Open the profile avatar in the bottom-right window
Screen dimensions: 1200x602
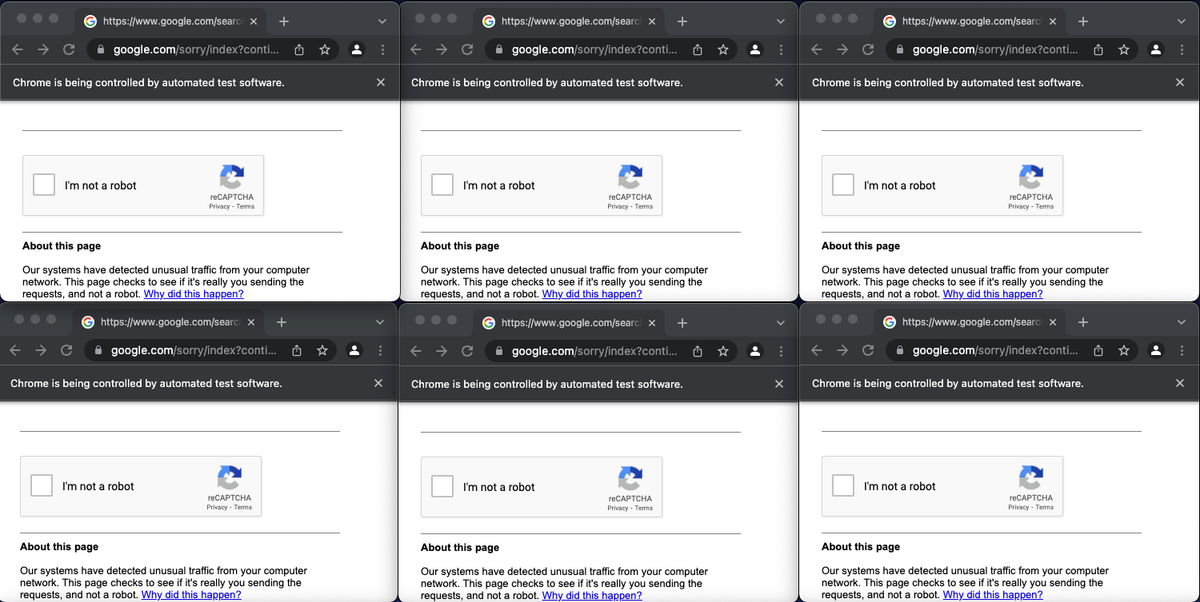click(x=1156, y=350)
